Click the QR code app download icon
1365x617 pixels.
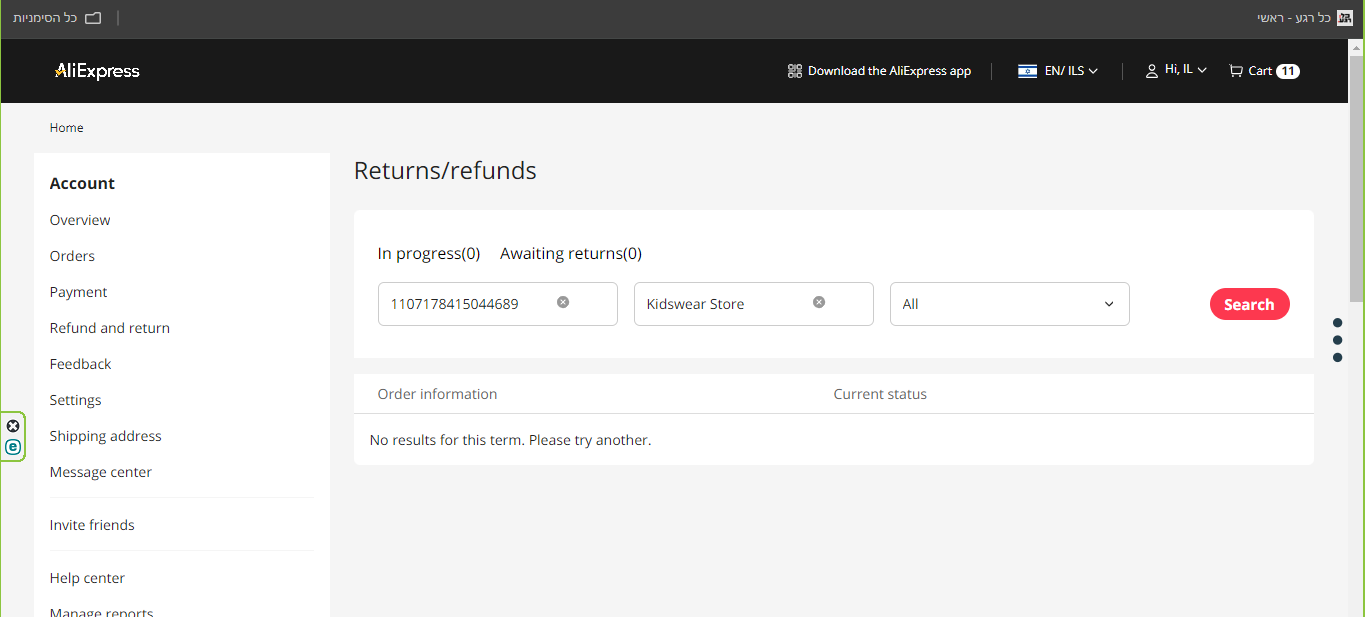click(x=795, y=71)
